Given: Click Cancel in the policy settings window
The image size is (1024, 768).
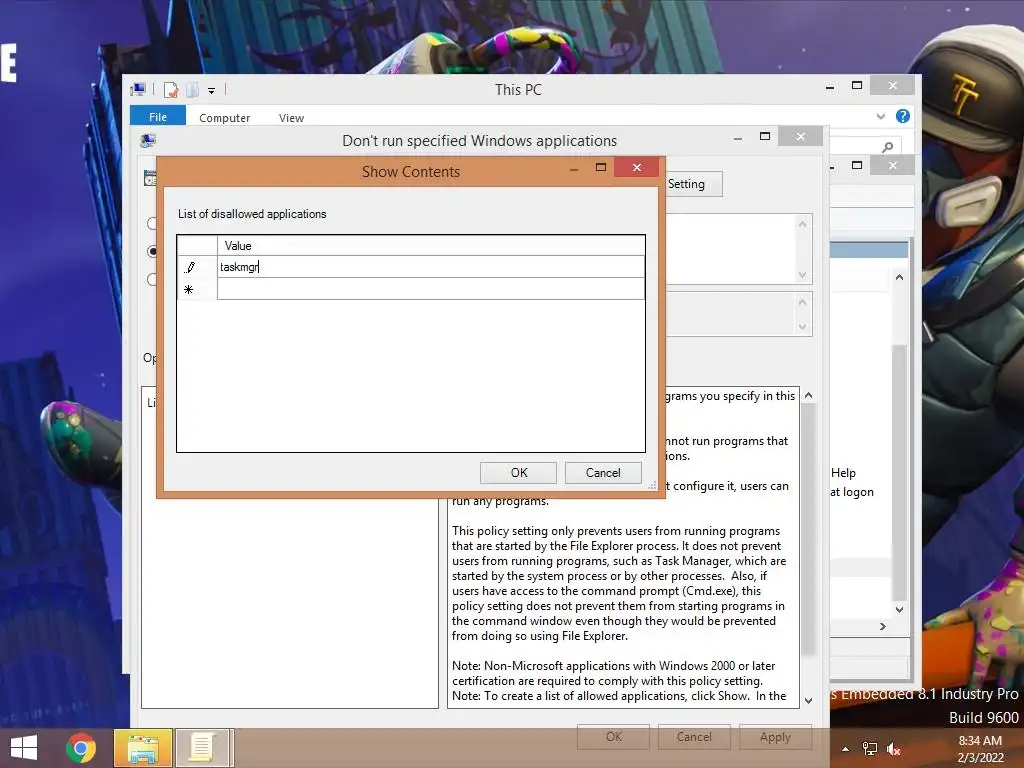Looking at the screenshot, I should coord(694,737).
